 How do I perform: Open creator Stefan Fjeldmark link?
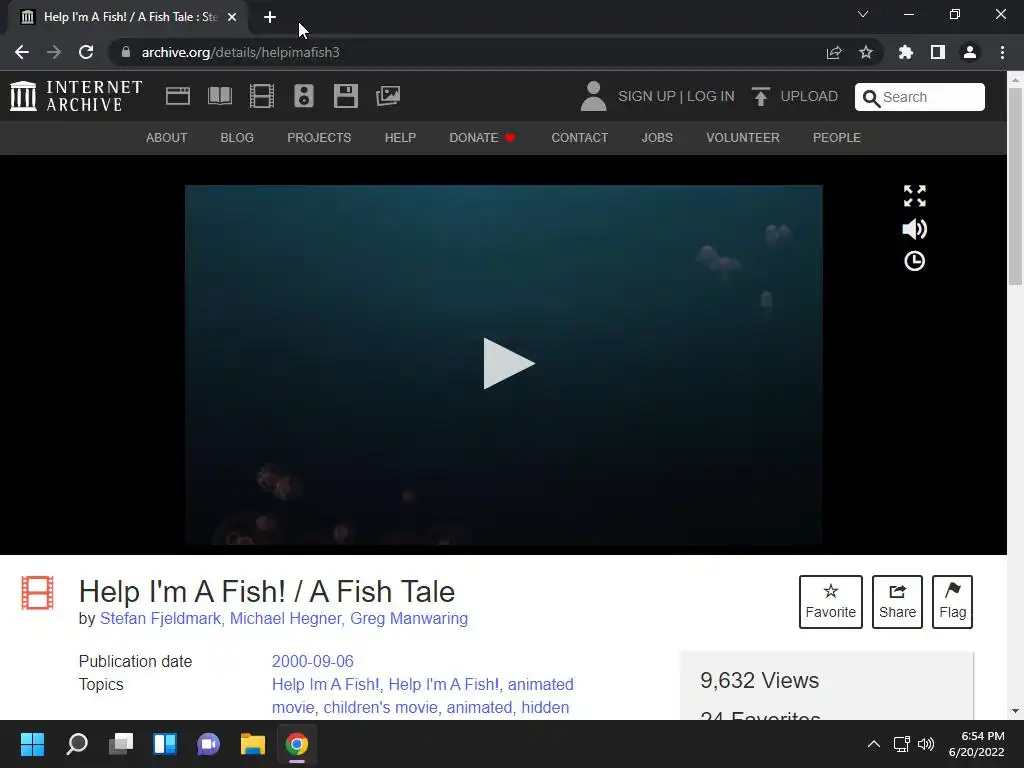160,618
